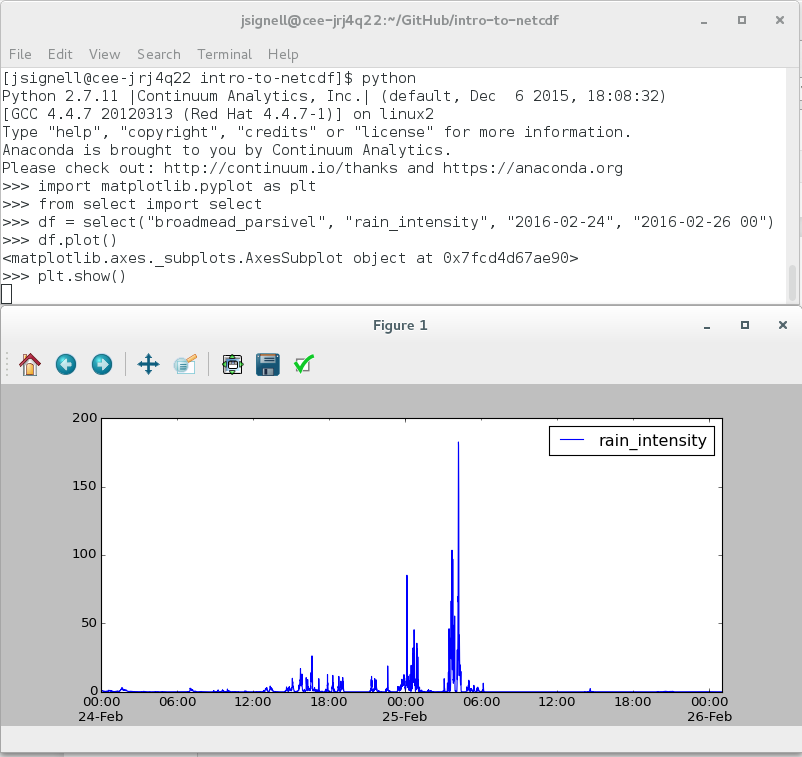Click the rain_intensity legend box

[632, 440]
